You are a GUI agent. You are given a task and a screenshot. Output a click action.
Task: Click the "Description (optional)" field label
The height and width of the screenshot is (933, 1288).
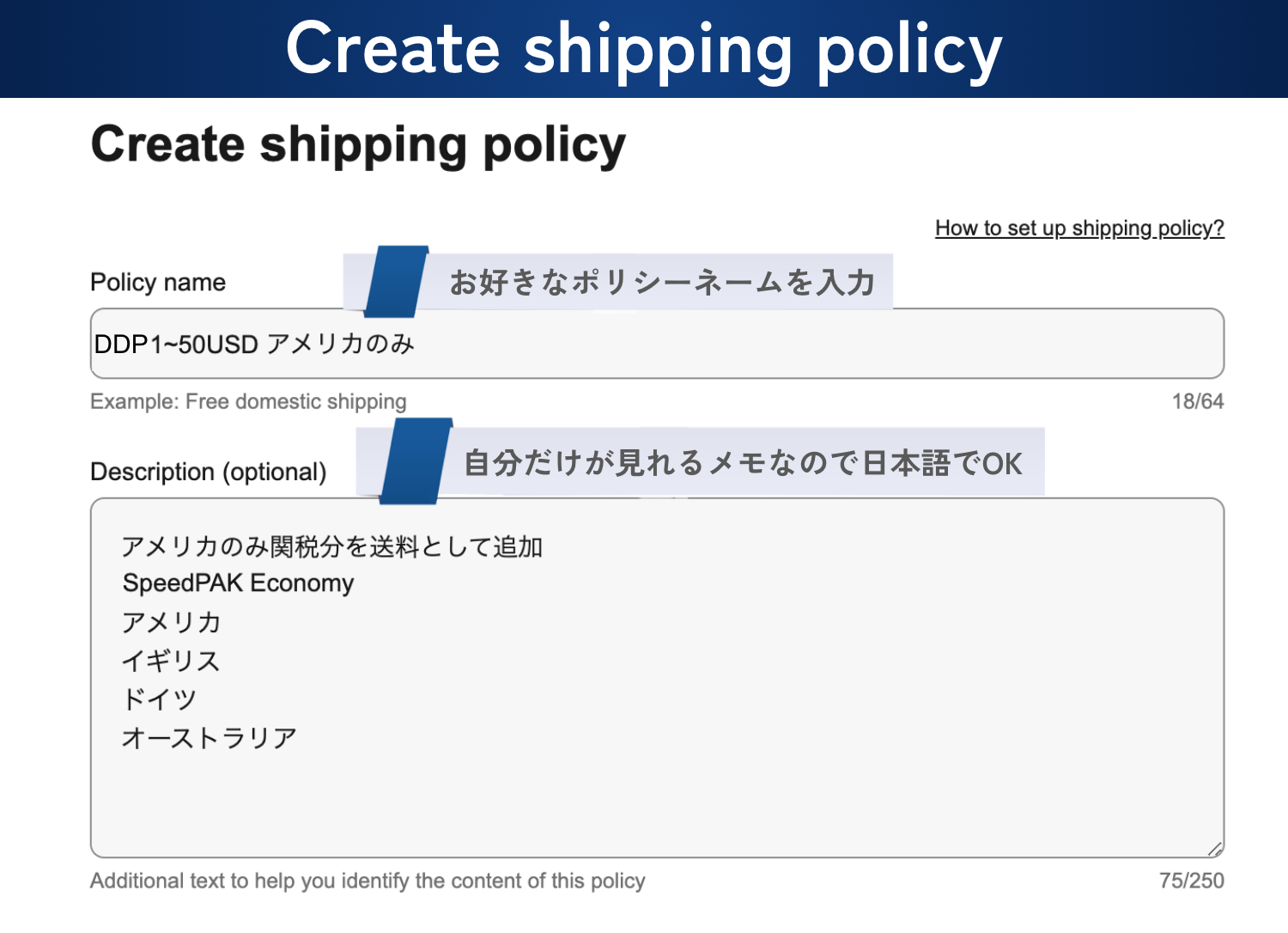209,472
